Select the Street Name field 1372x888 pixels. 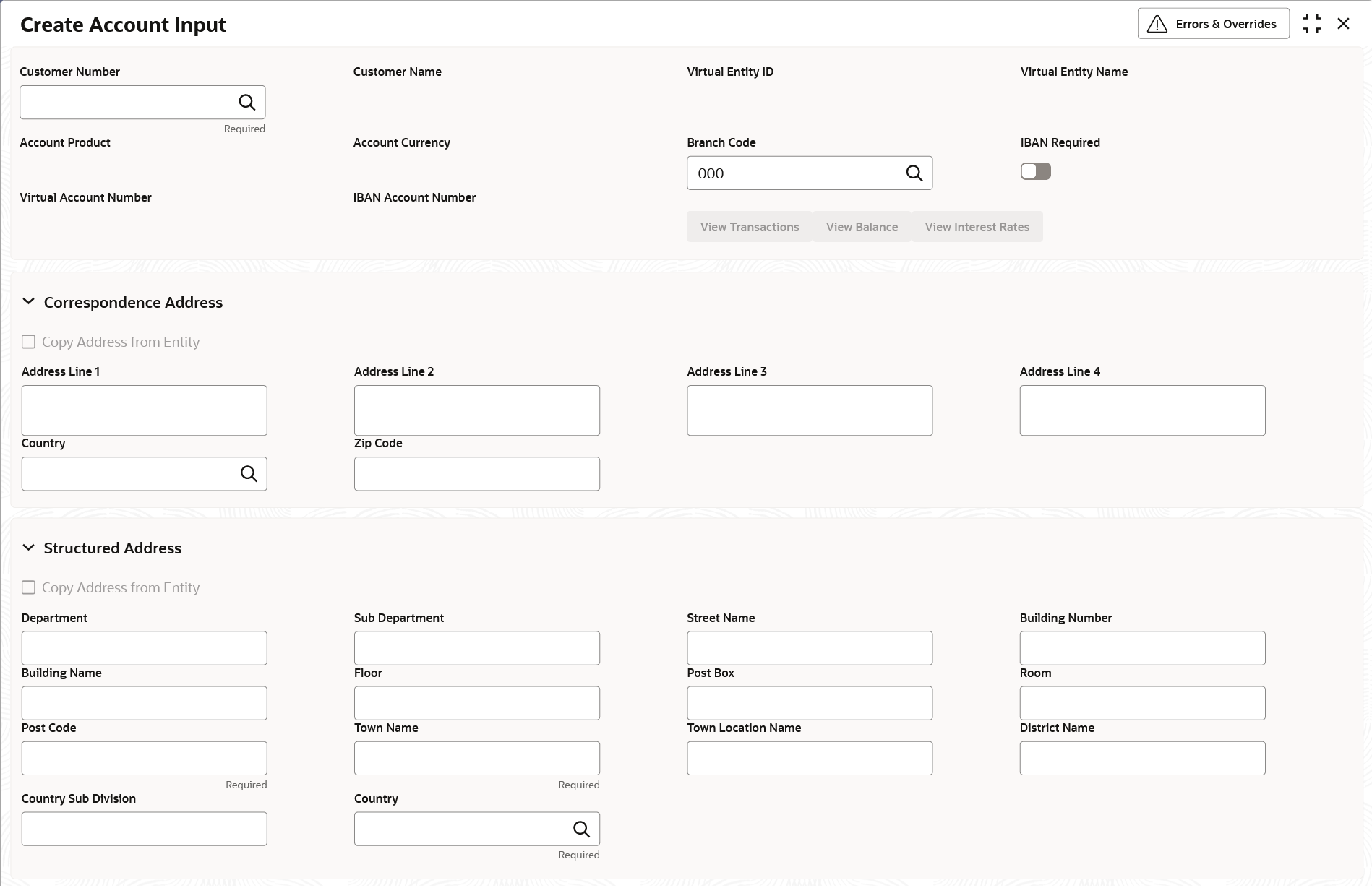(x=810, y=648)
